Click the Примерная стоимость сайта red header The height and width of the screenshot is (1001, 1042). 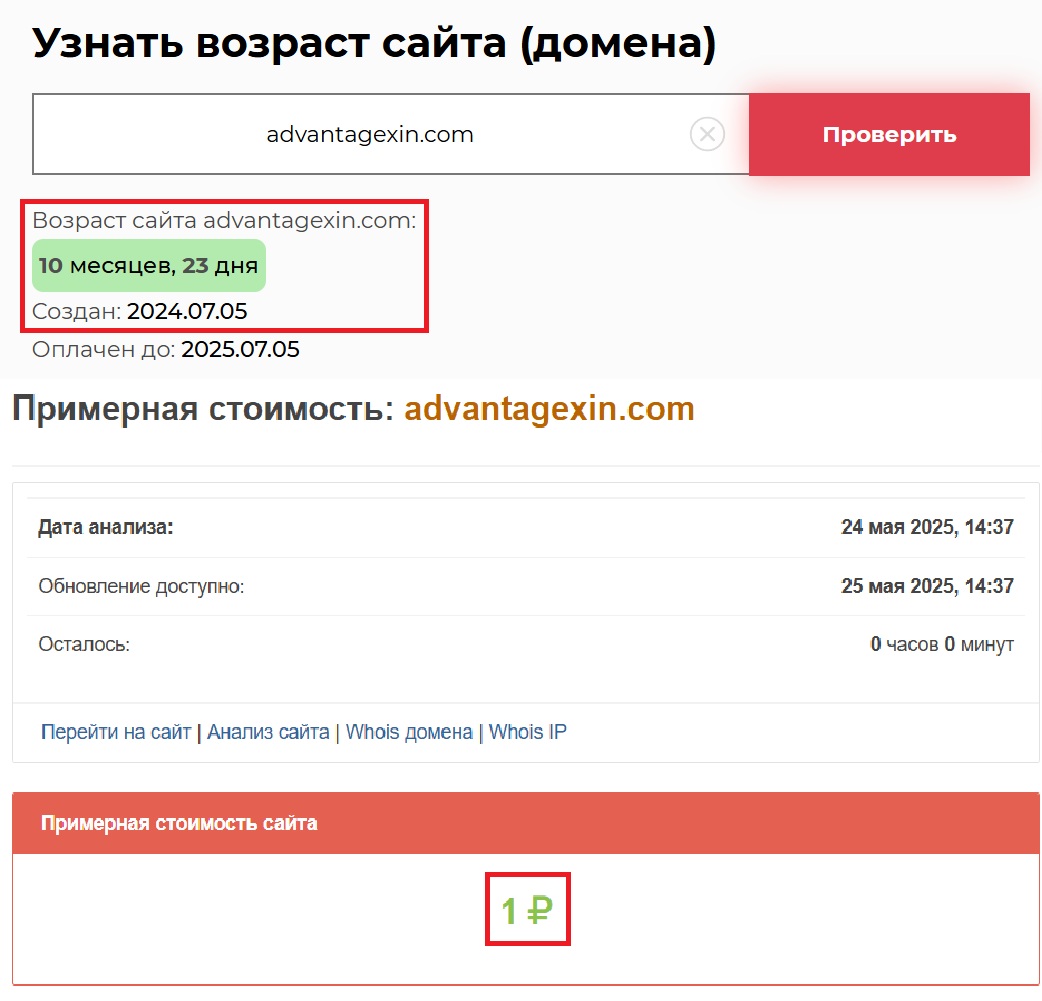point(179,823)
